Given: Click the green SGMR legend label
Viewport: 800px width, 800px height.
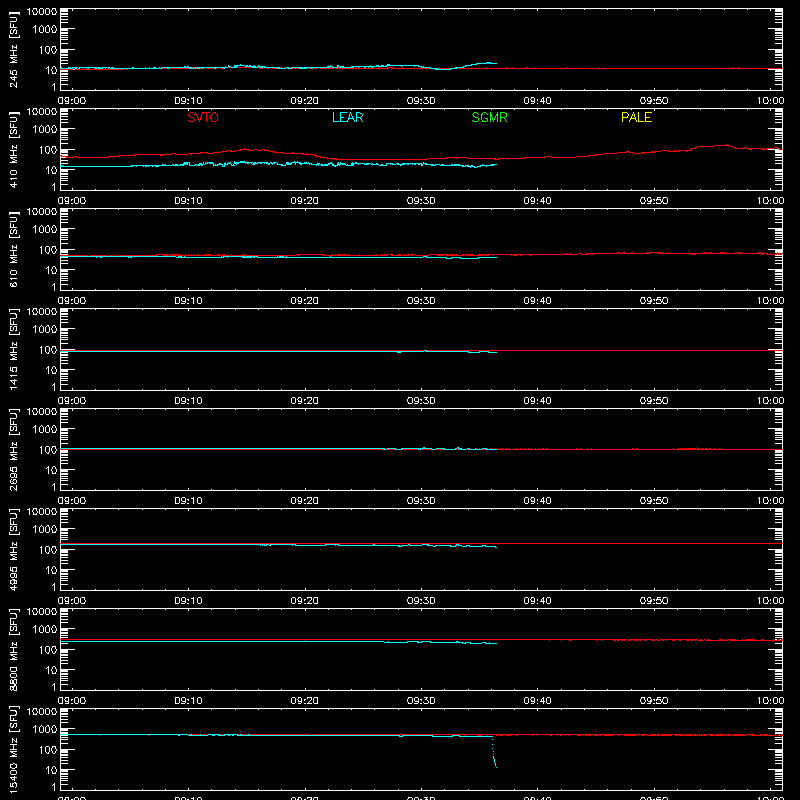Looking at the screenshot, I should tap(489, 117).
